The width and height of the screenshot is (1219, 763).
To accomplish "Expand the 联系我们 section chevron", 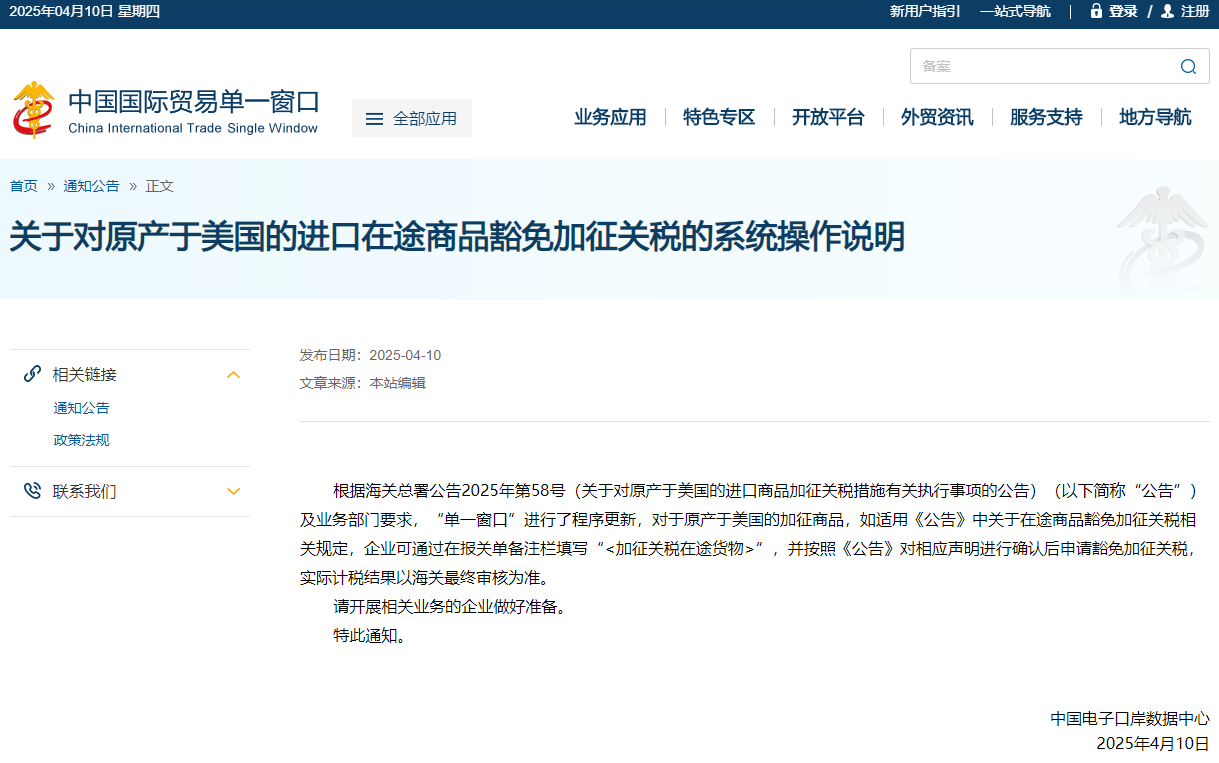I will (x=234, y=491).
